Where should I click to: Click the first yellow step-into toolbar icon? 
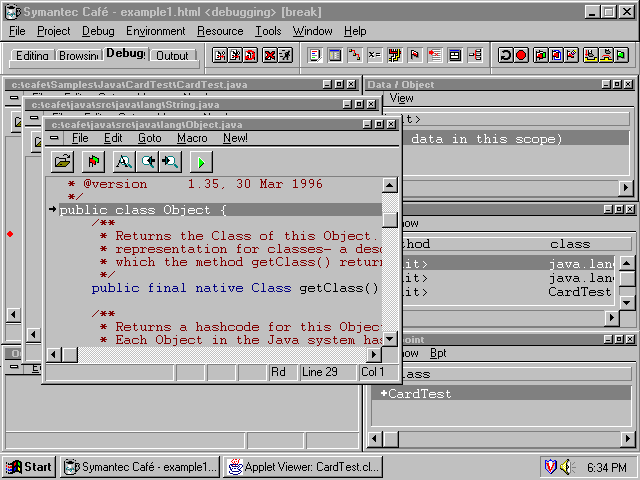tap(590, 55)
